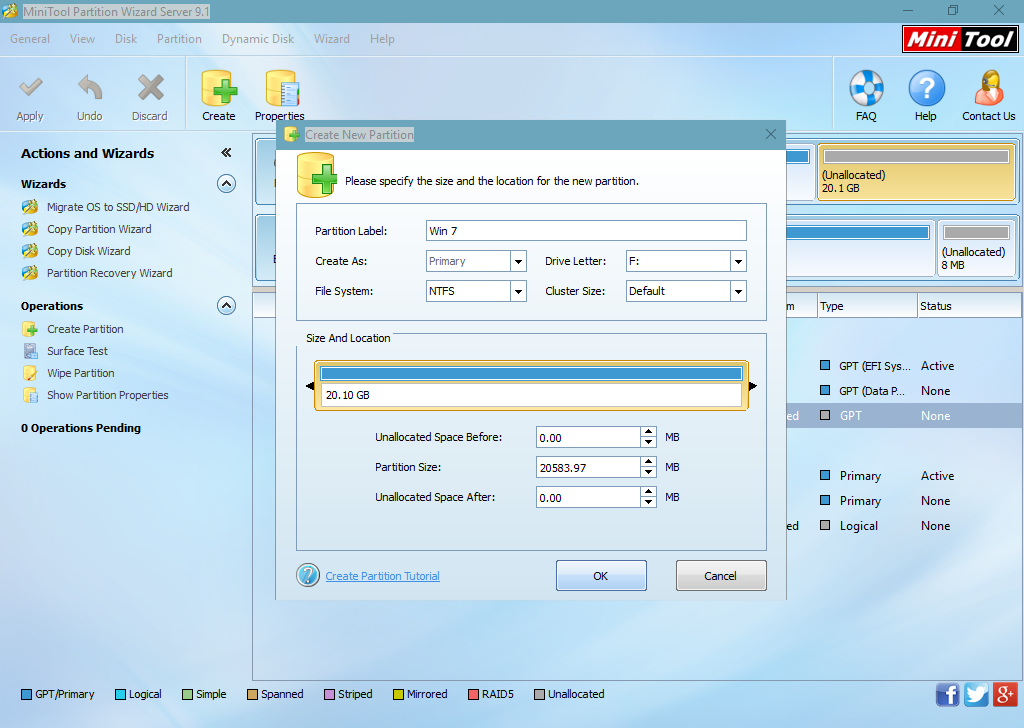Click the Surface Test label

(77, 351)
